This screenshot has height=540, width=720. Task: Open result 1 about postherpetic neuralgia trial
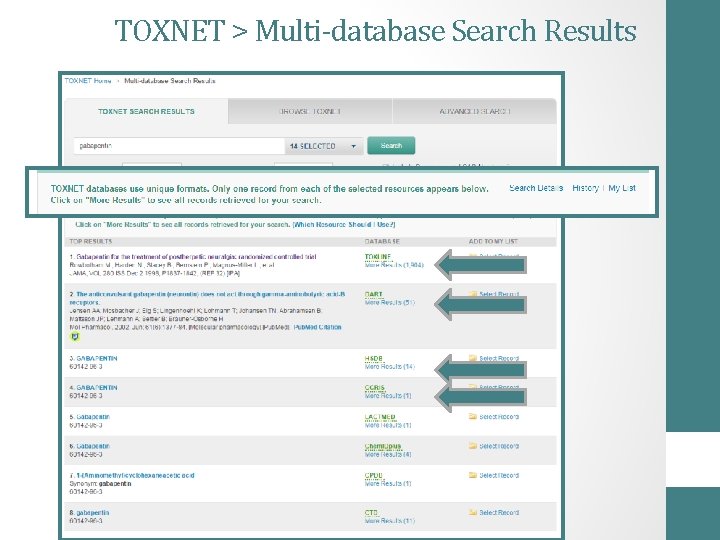196,257
